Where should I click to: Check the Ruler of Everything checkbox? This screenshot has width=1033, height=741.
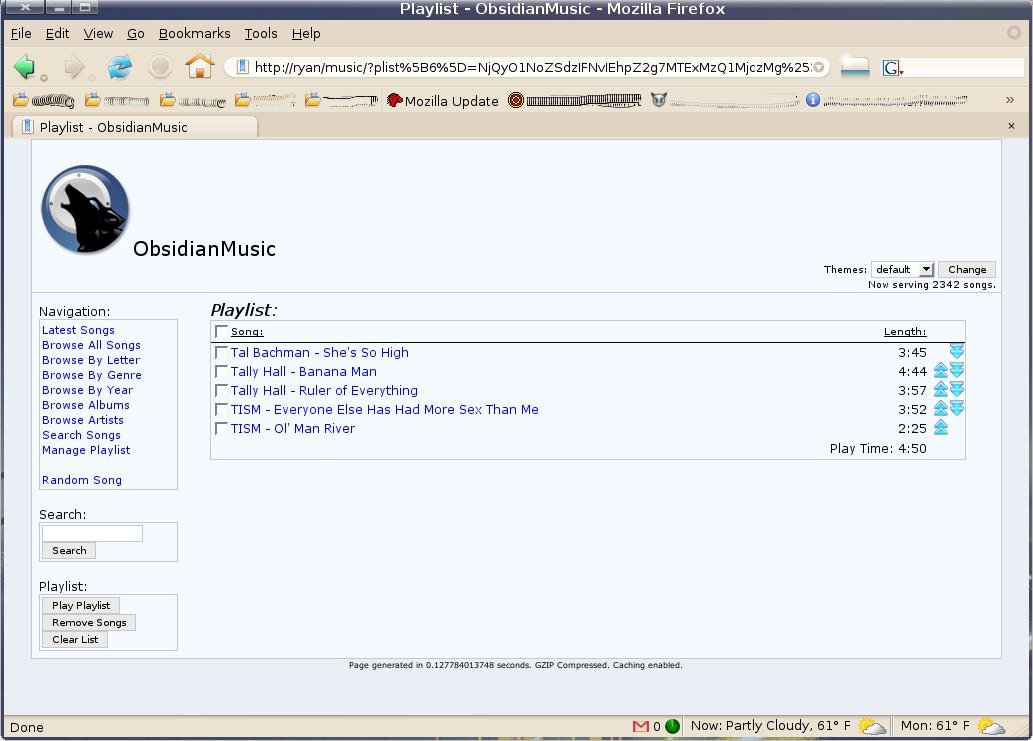(221, 391)
